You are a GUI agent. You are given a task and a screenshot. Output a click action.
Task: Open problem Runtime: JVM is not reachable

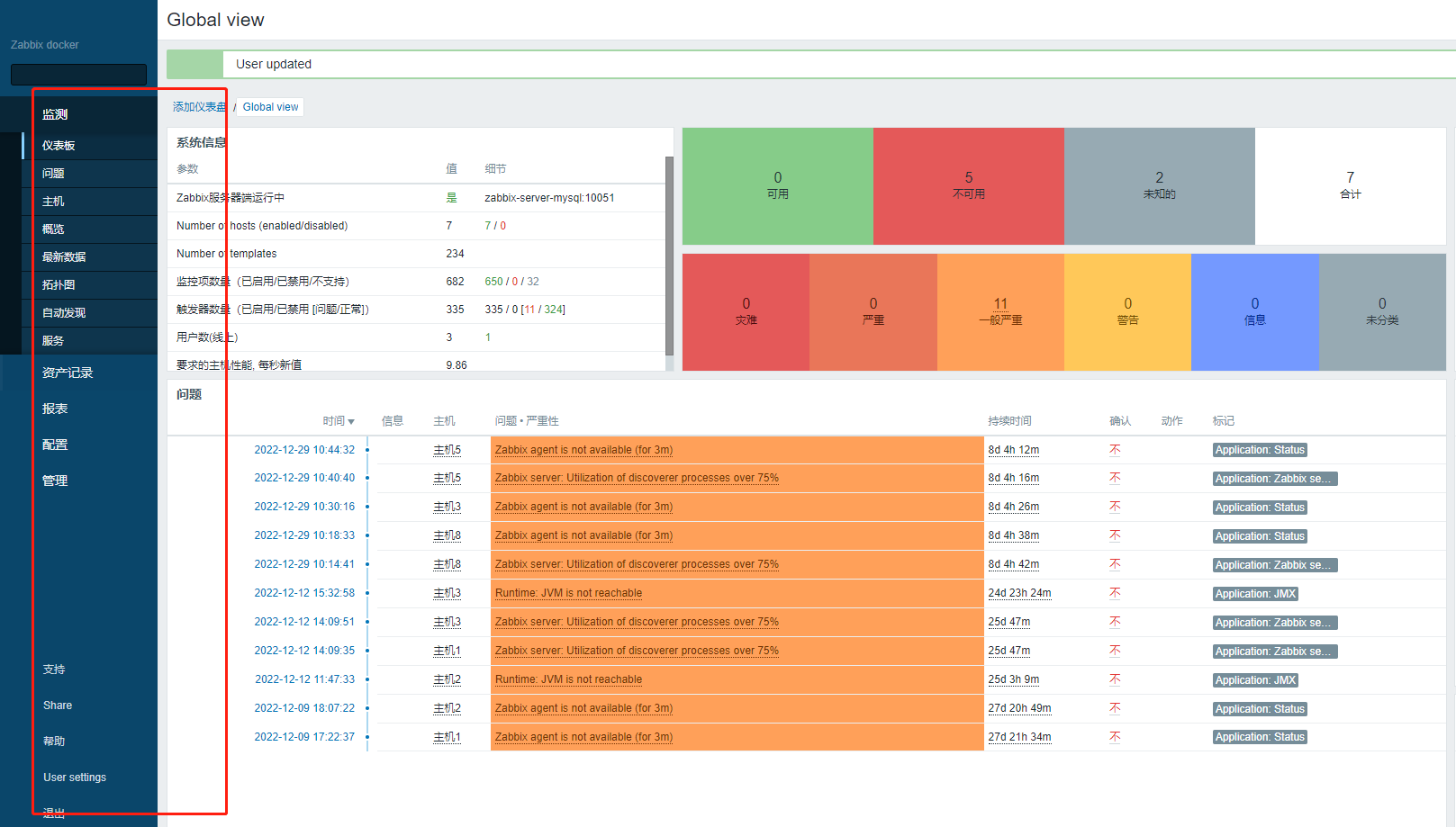(x=567, y=592)
